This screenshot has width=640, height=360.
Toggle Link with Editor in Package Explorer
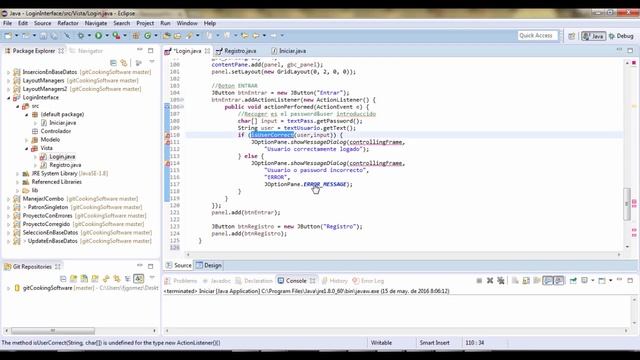click(x=124, y=62)
